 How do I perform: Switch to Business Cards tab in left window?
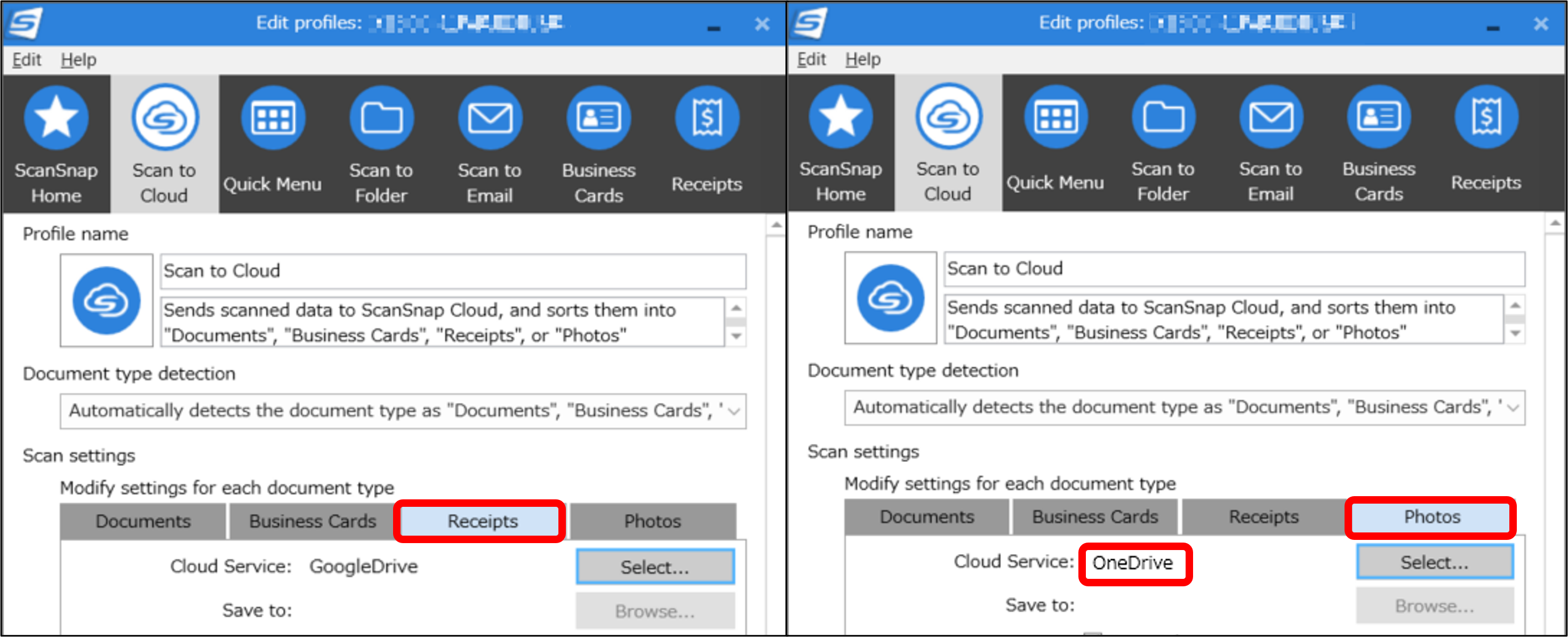click(312, 521)
